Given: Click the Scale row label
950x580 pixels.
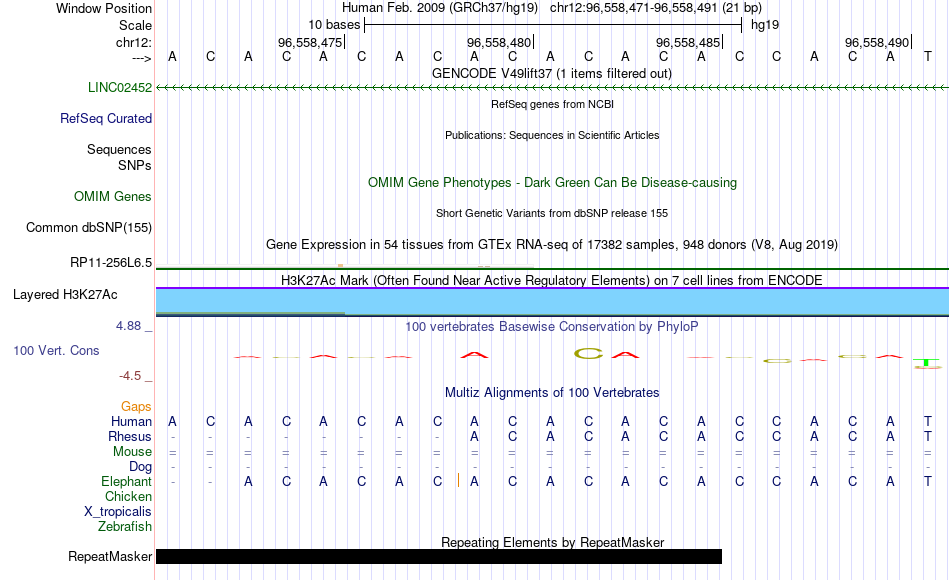Looking at the screenshot, I should point(135,25).
